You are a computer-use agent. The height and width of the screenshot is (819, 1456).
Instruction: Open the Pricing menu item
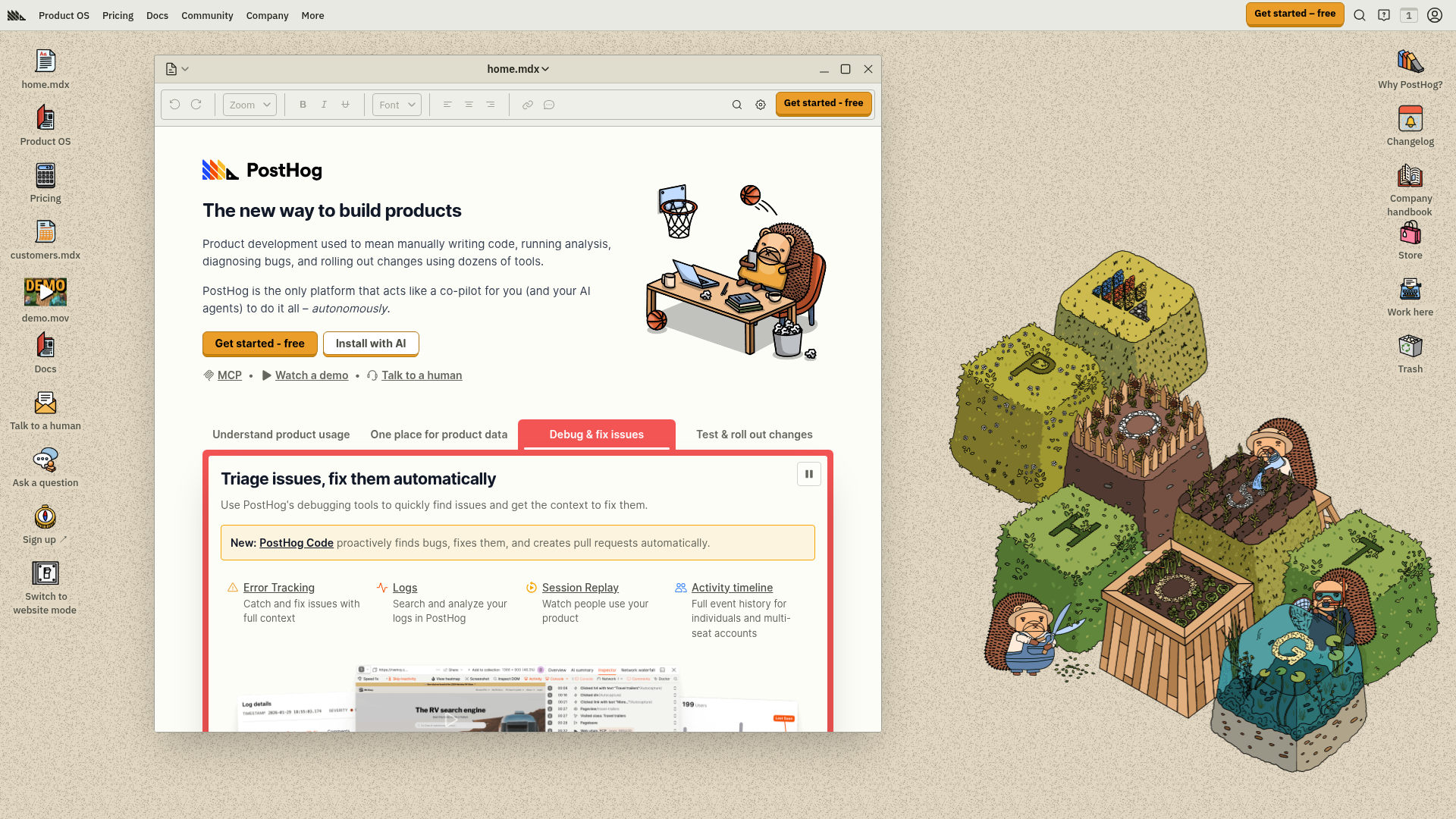(118, 15)
